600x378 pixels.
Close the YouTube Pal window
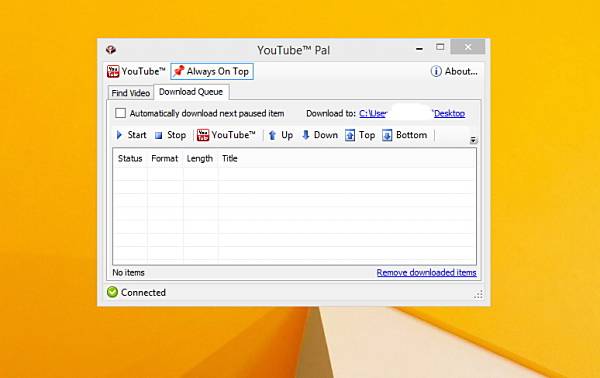(468, 47)
